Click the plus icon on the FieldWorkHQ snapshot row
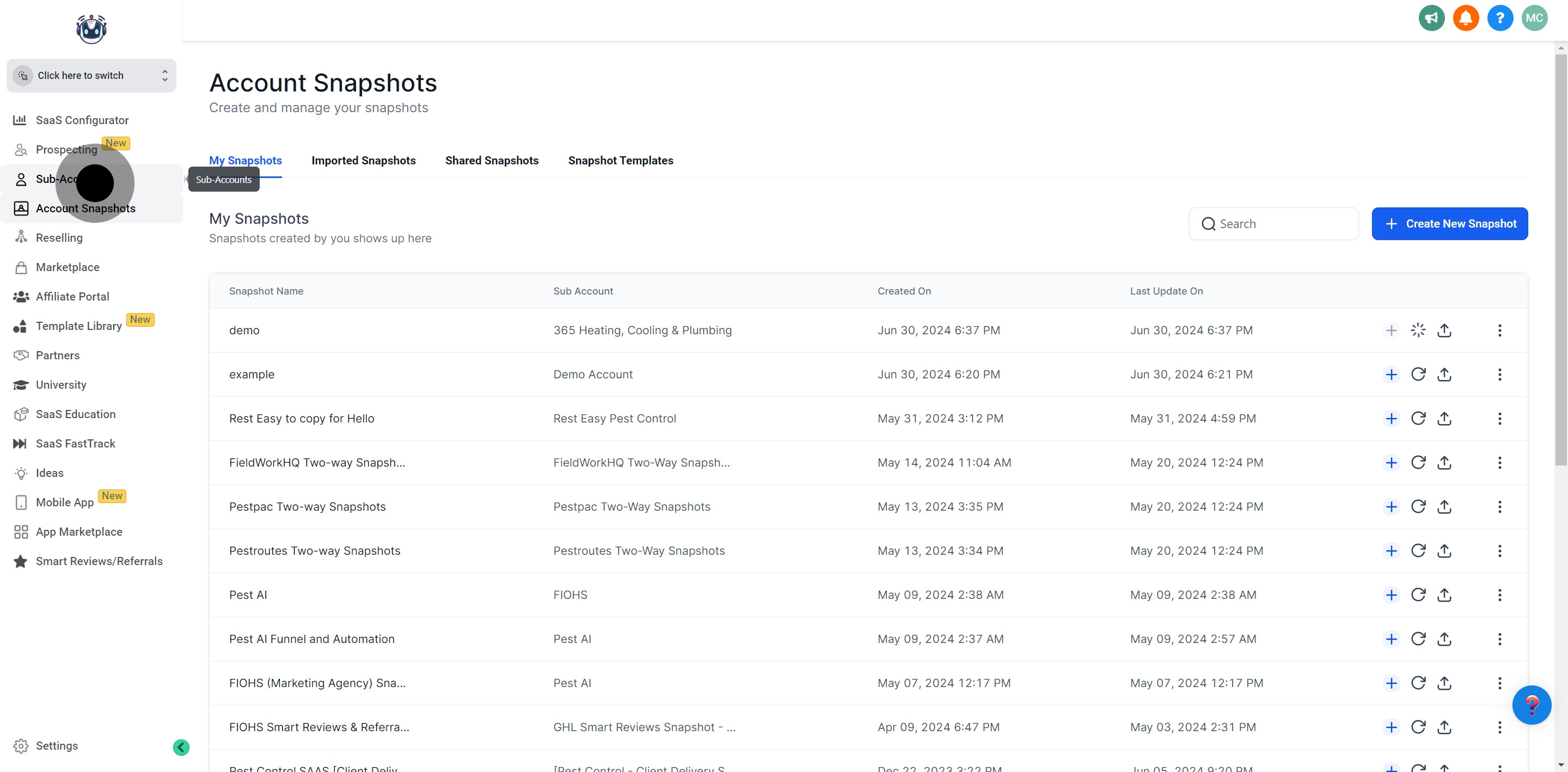 pyautogui.click(x=1392, y=463)
